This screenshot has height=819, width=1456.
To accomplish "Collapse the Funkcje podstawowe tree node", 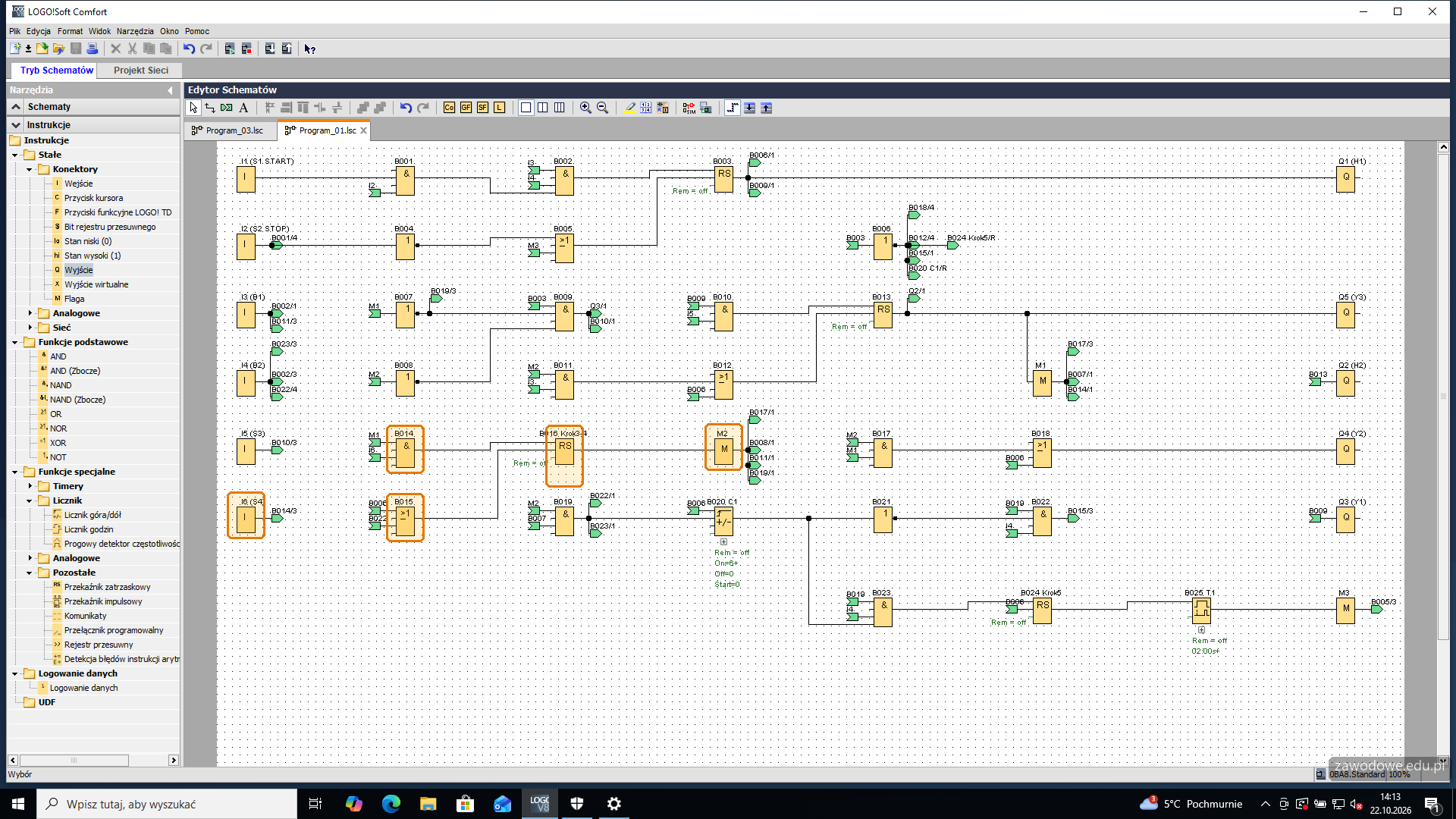I will pyautogui.click(x=15, y=342).
